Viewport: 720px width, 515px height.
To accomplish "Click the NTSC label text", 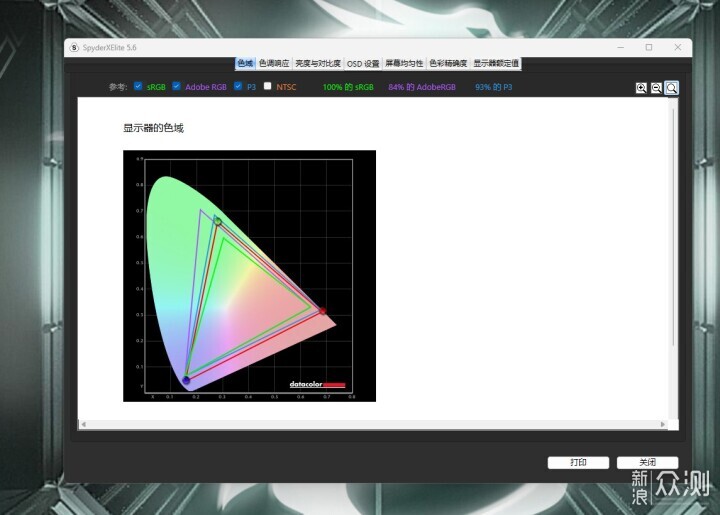I will point(286,87).
